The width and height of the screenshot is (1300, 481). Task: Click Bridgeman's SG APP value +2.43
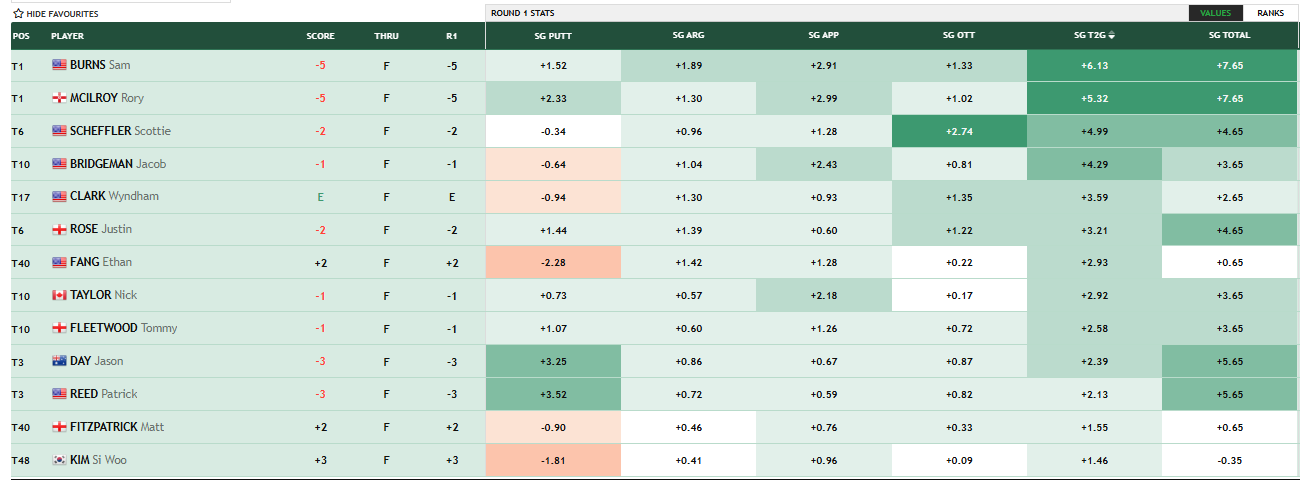click(x=823, y=164)
